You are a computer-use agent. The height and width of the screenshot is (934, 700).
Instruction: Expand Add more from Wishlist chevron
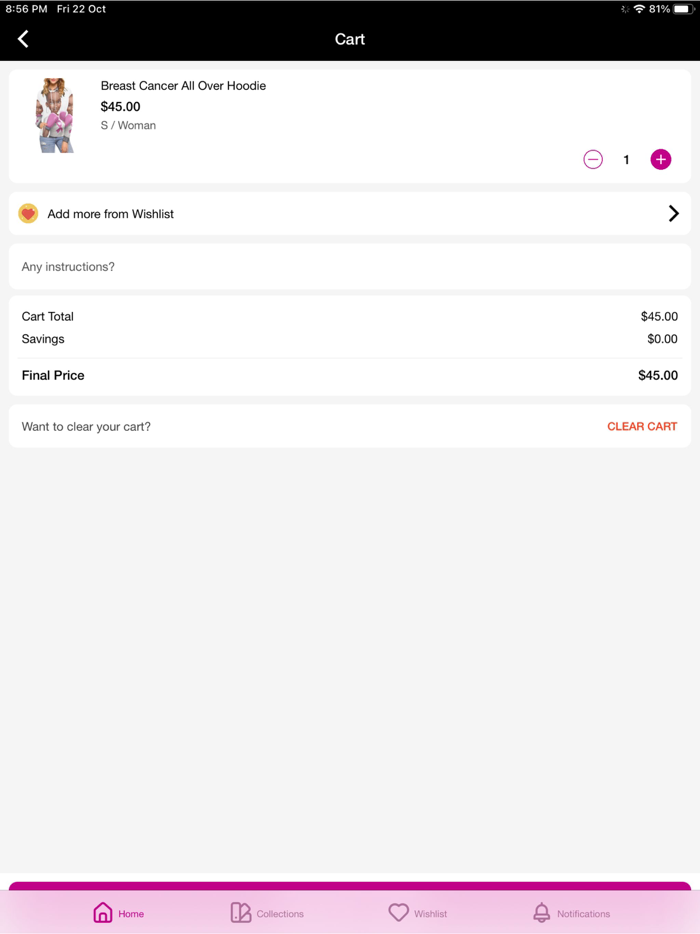673,214
